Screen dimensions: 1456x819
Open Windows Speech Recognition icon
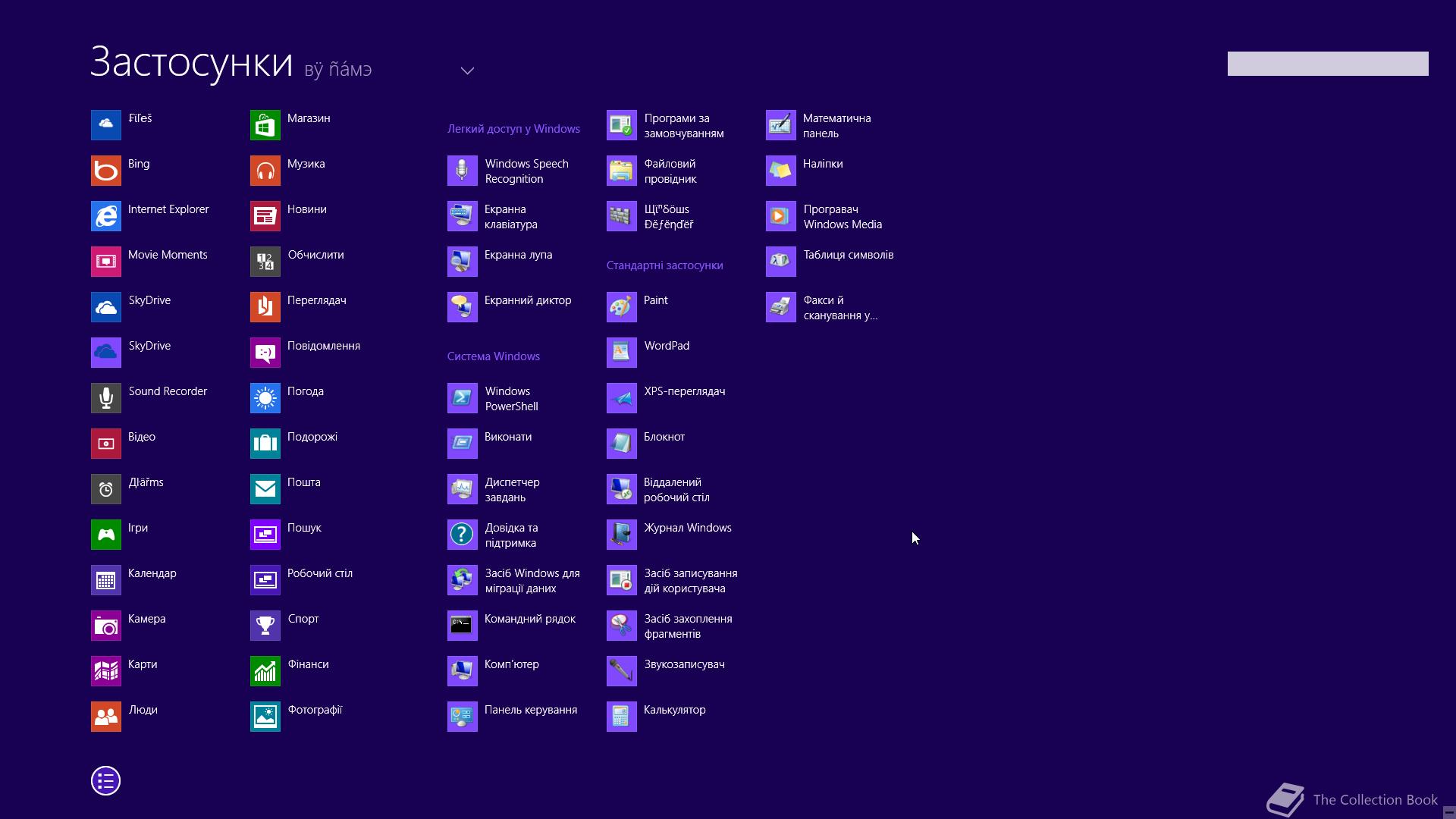(x=463, y=171)
